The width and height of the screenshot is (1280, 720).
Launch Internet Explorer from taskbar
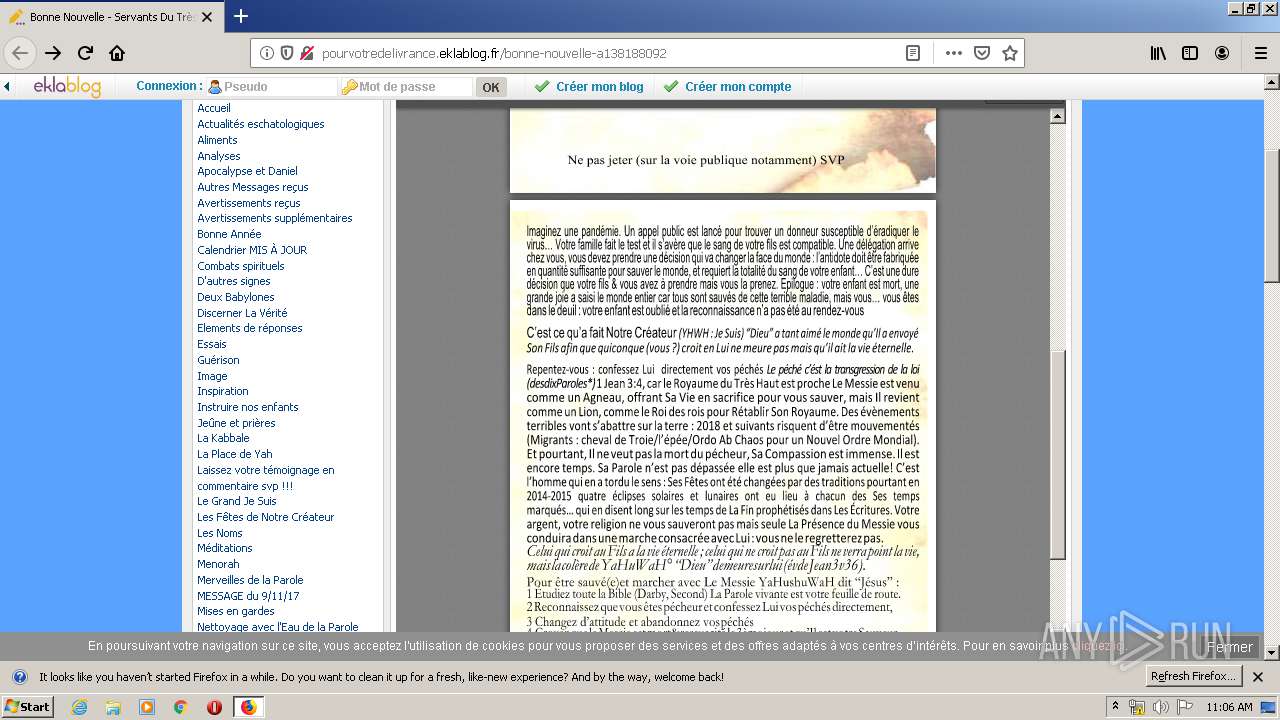coord(79,707)
